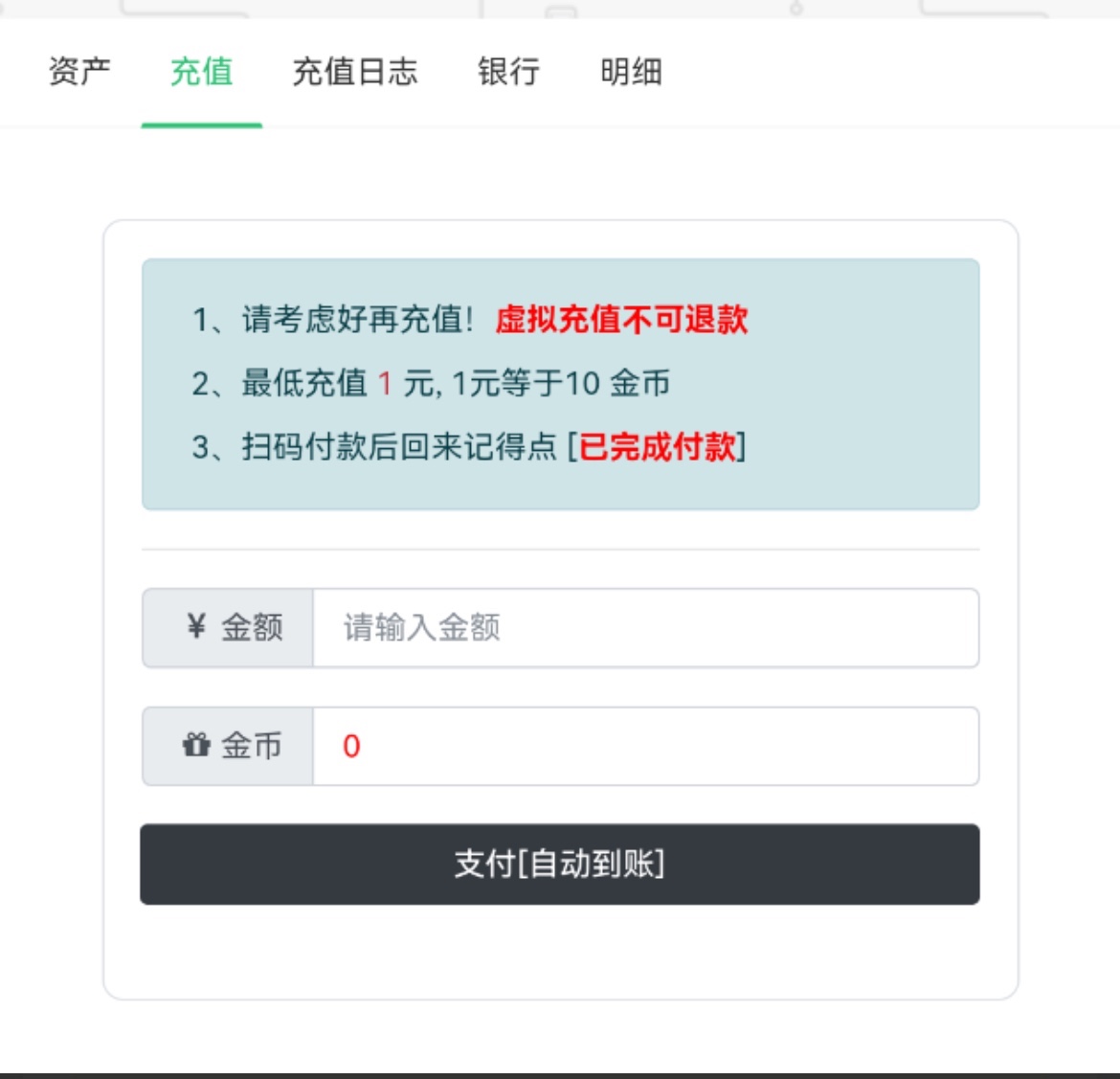
Task: Focus the 请输入金额 amount input
Action: tap(645, 628)
